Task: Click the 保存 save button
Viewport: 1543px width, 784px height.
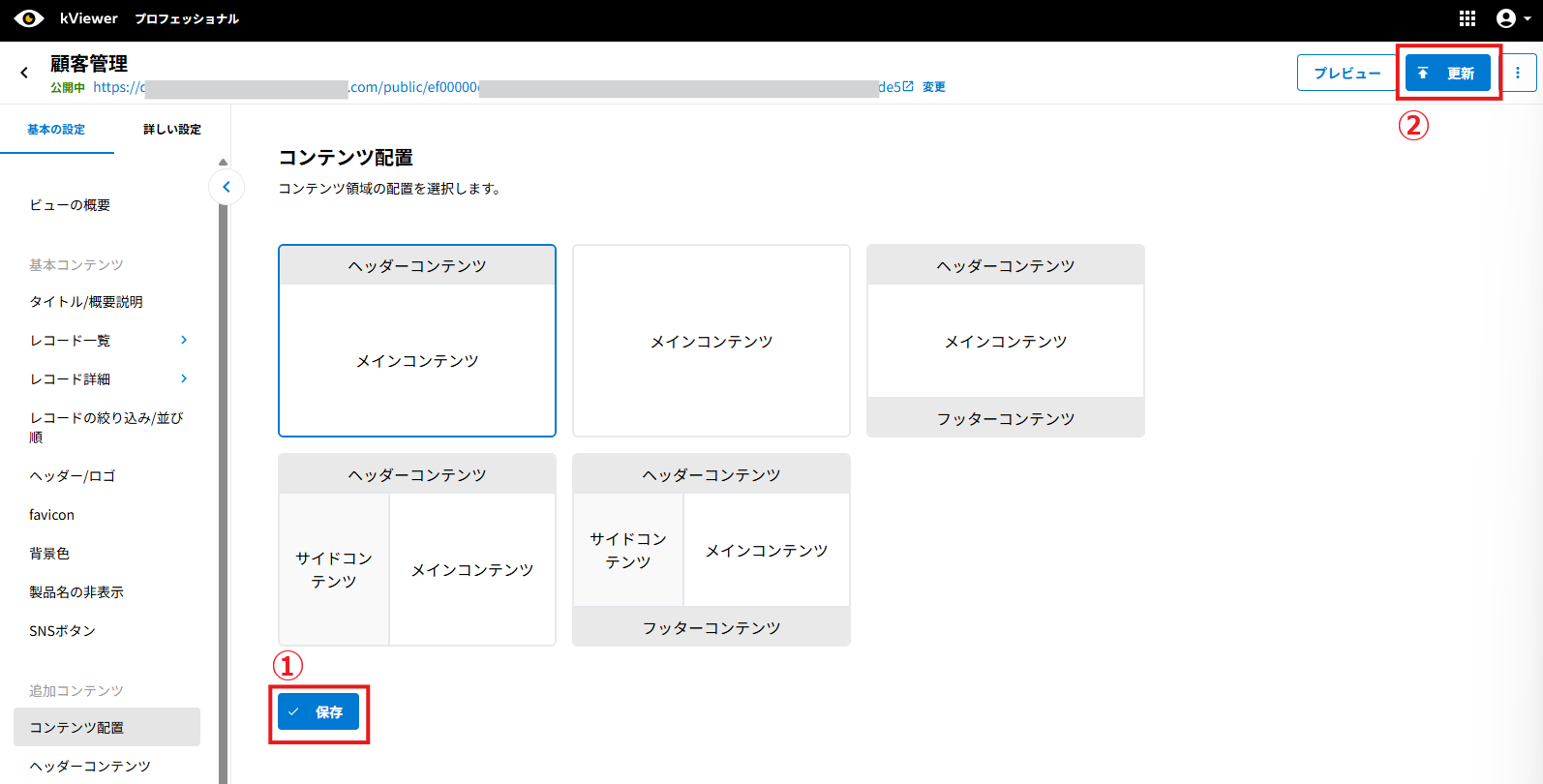Action: [318, 711]
